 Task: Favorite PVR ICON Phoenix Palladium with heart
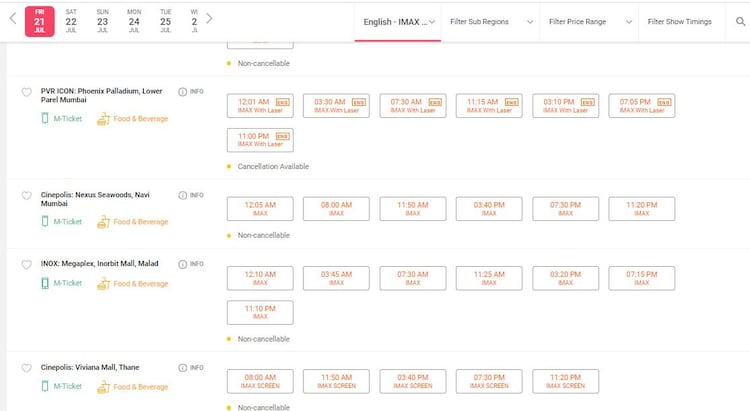click(27, 92)
